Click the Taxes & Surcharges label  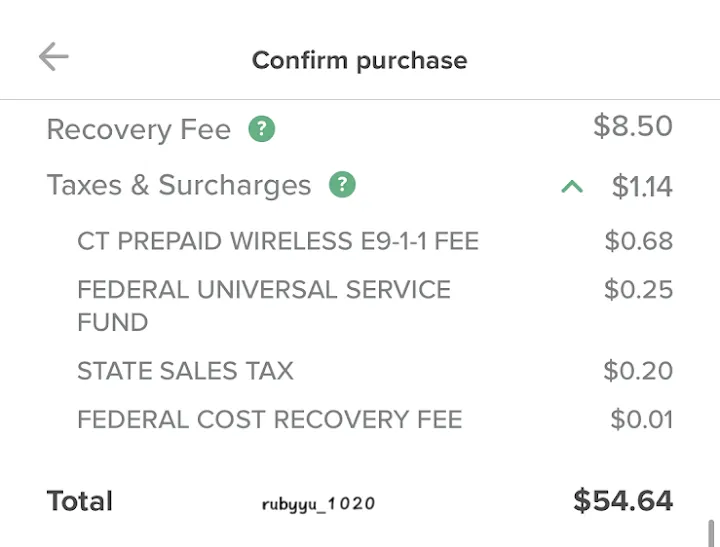click(x=179, y=185)
